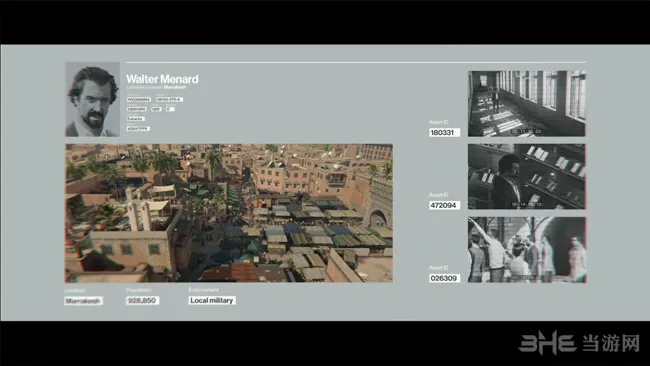
Task: Click the 928,850 population tag
Action: 143,301
